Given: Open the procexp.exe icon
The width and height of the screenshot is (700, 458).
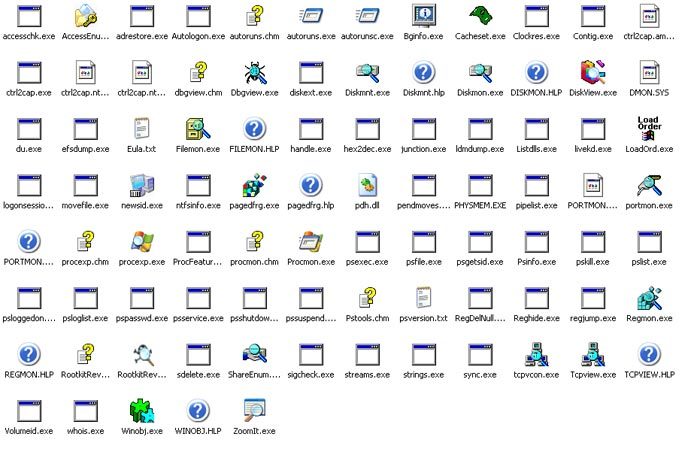Looking at the screenshot, I should [x=142, y=241].
